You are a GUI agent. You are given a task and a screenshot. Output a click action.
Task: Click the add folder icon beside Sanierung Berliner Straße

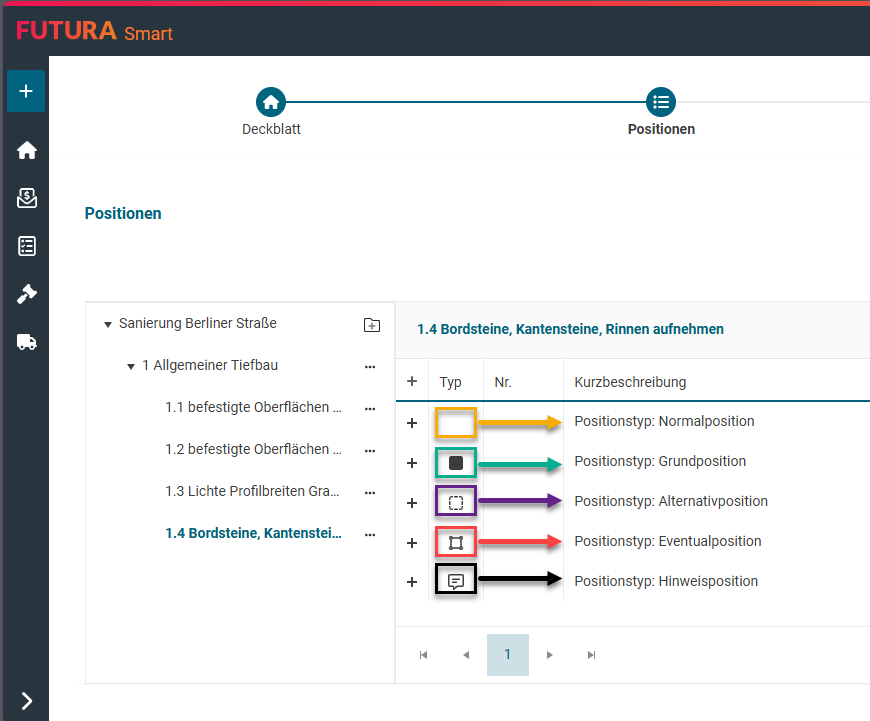coord(371,324)
